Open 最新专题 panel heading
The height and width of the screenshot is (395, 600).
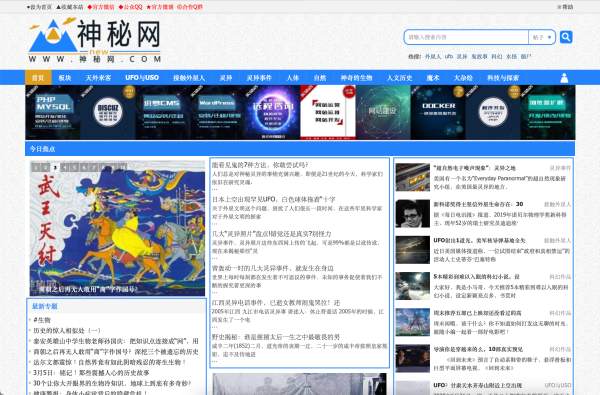[x=45, y=306]
